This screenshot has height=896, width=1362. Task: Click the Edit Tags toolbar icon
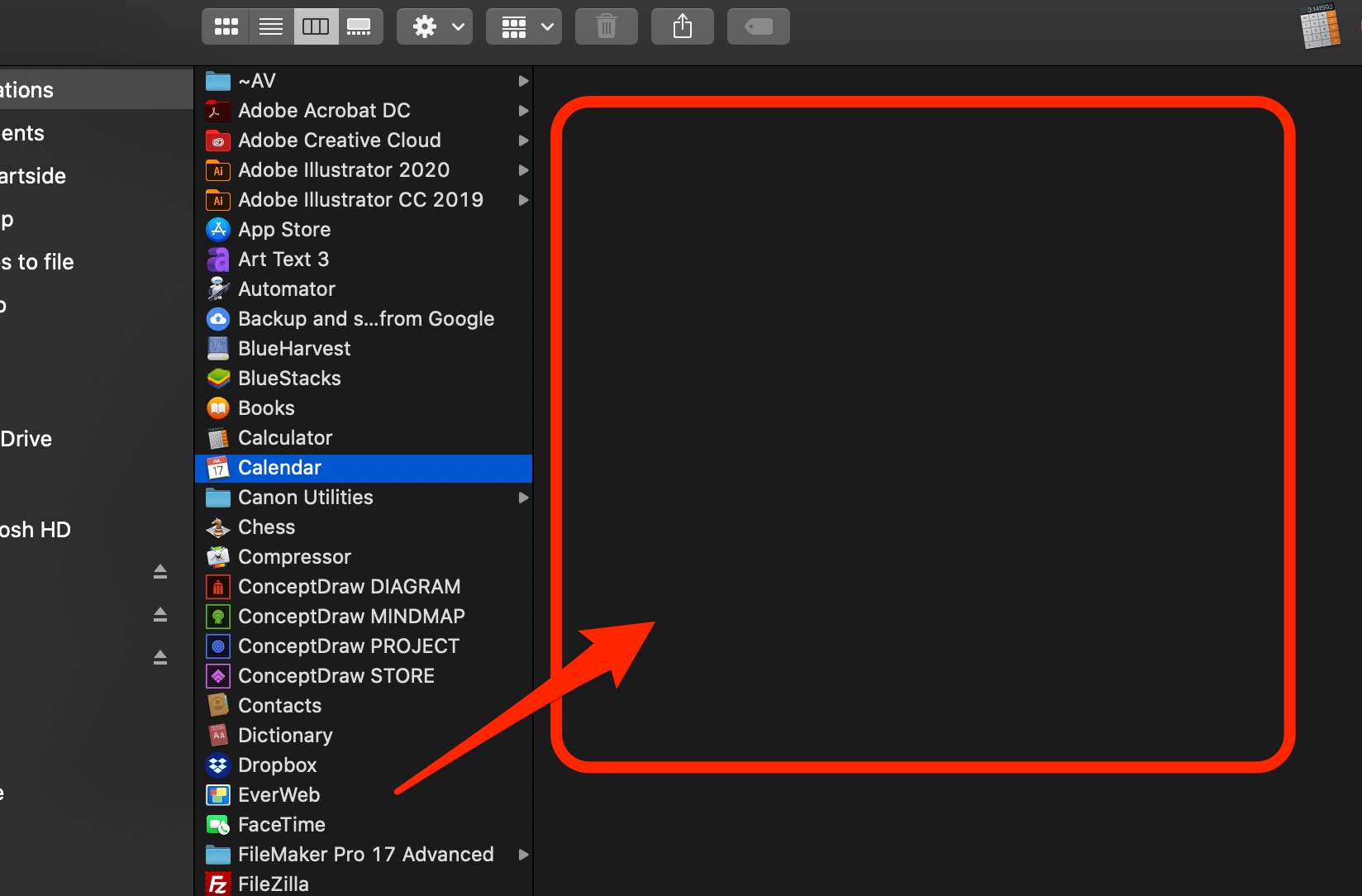pos(759,26)
